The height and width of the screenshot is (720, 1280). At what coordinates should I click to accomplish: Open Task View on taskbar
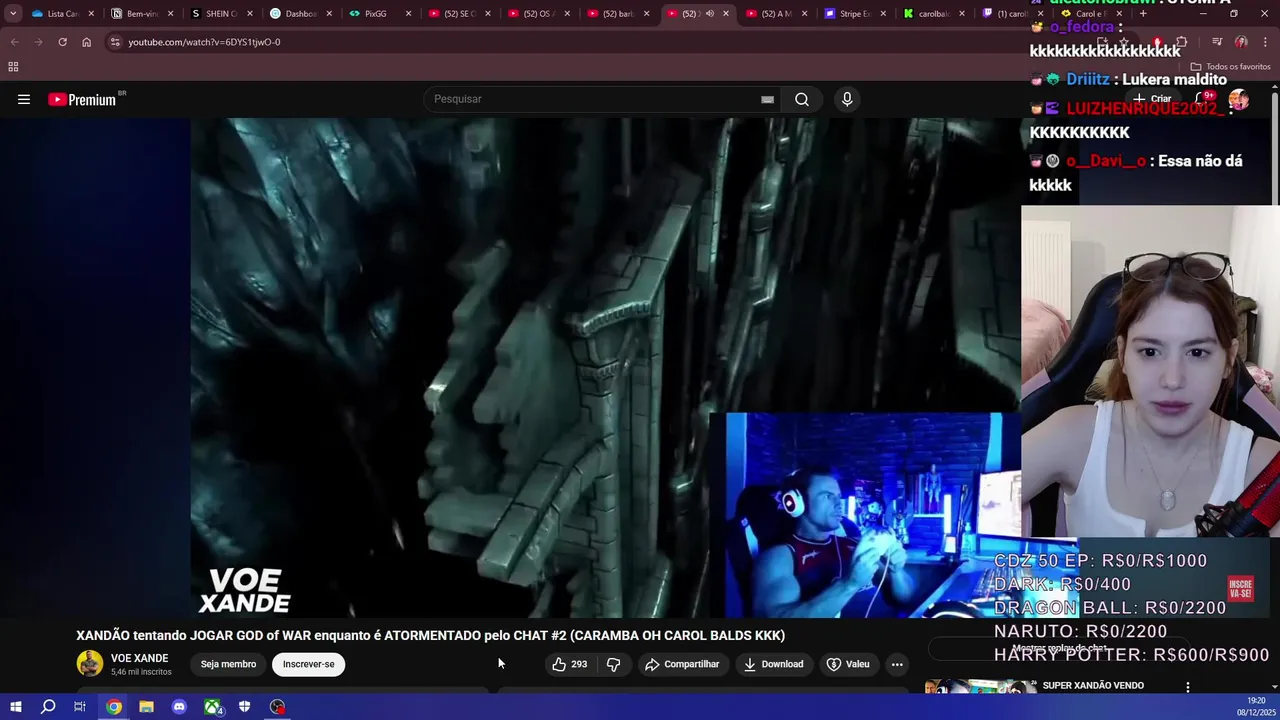[80, 707]
